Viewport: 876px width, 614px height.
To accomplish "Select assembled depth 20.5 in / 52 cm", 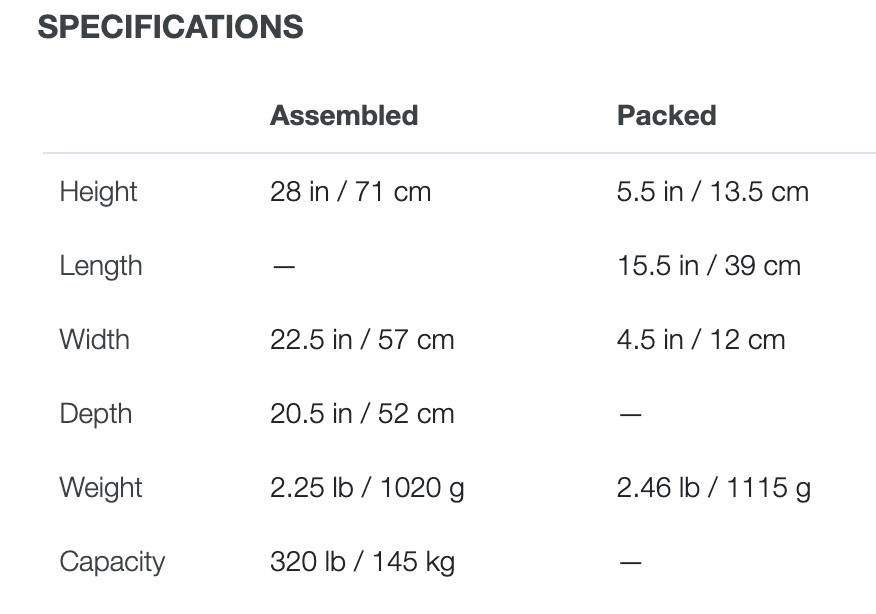I will pos(362,413).
